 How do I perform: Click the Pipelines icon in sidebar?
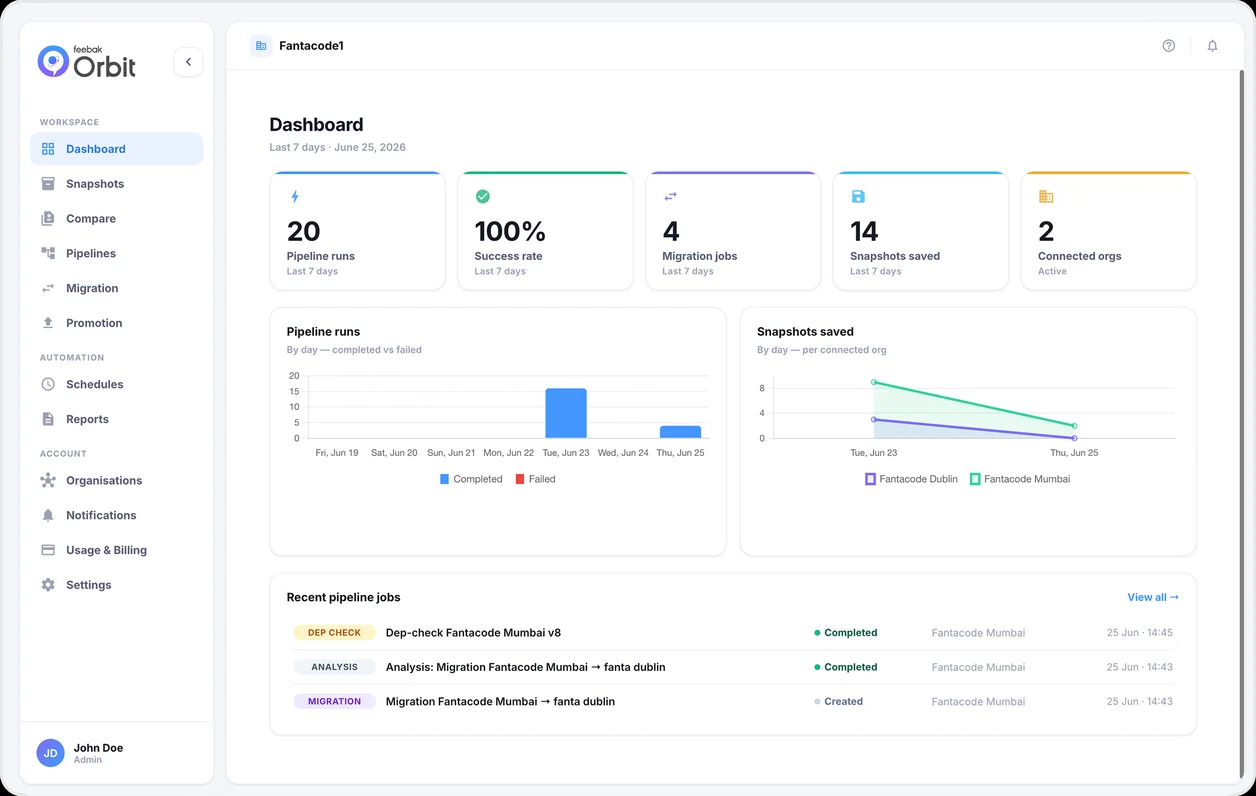[48, 254]
